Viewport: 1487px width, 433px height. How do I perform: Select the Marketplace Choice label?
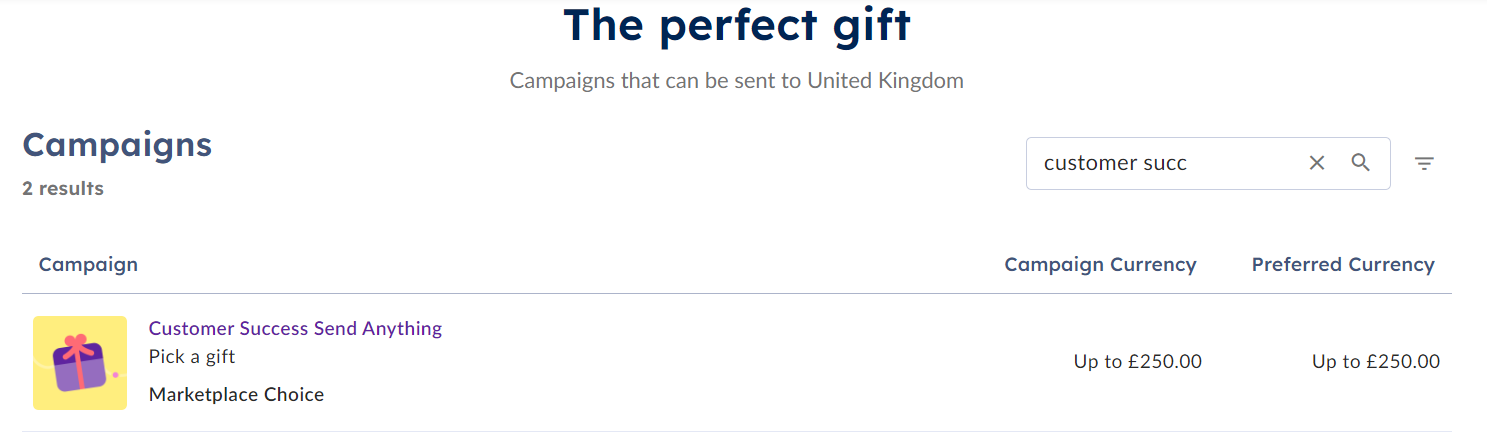click(236, 394)
